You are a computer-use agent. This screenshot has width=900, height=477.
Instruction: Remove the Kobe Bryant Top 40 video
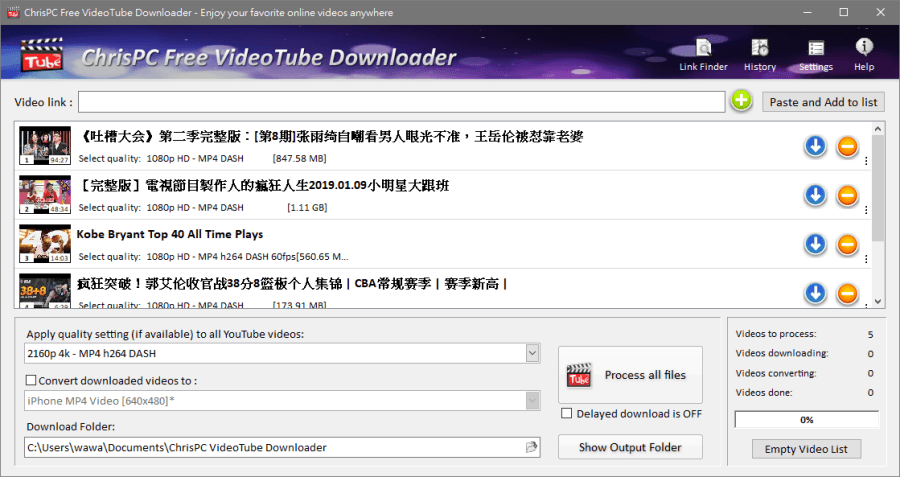pyautogui.click(x=847, y=245)
